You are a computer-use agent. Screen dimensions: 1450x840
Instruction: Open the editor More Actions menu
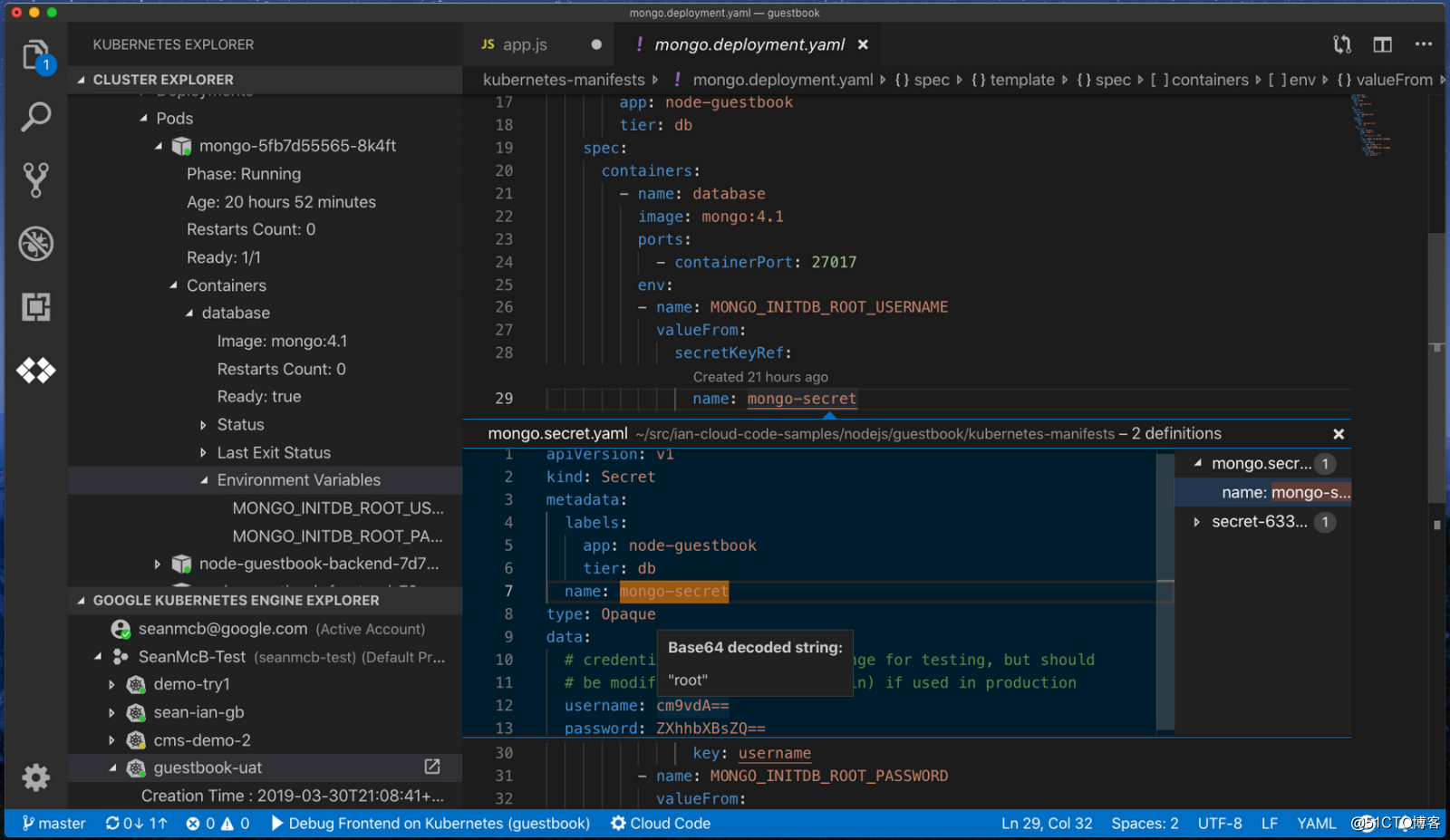coord(1424,44)
